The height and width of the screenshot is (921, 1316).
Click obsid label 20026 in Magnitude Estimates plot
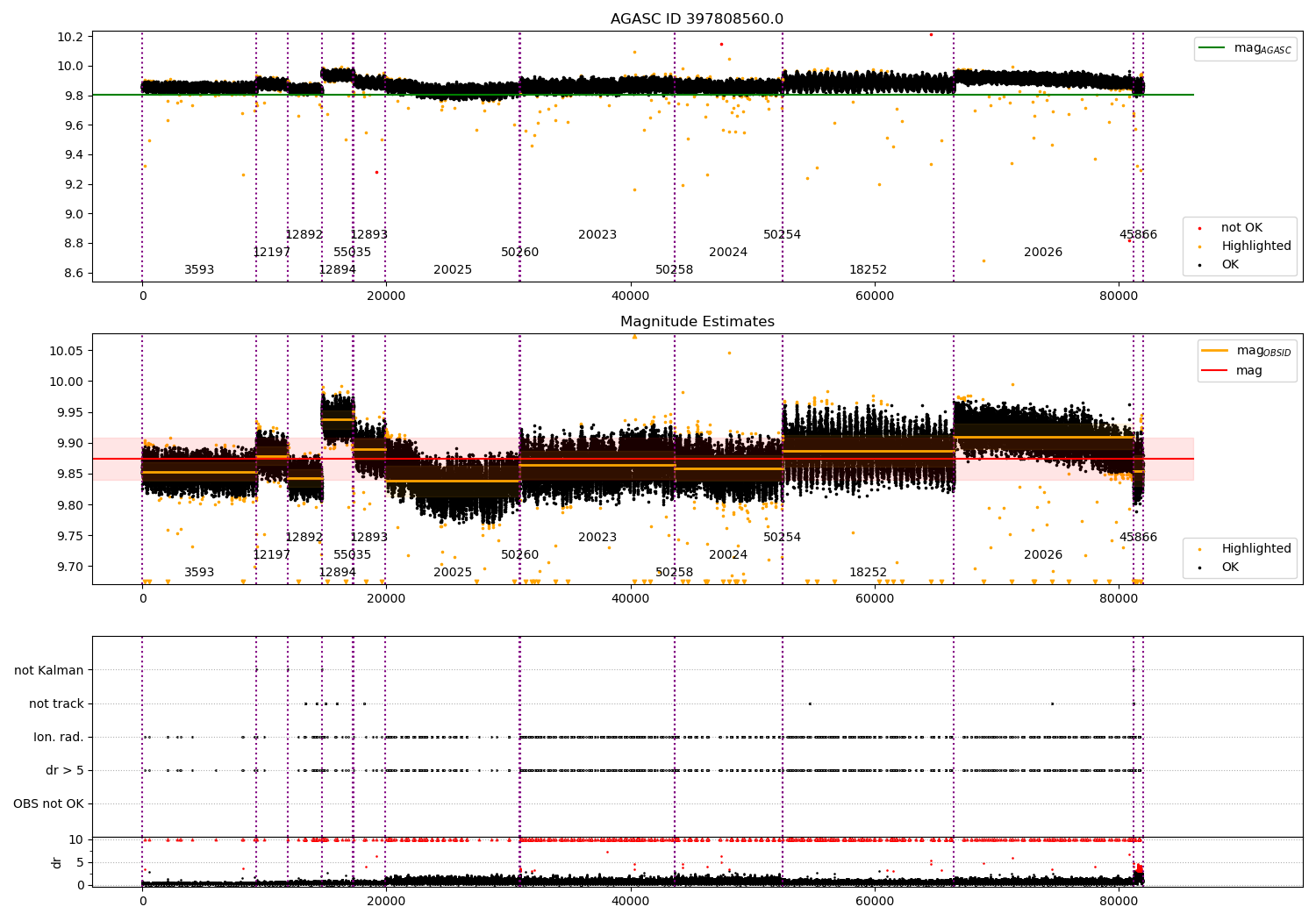1043,555
